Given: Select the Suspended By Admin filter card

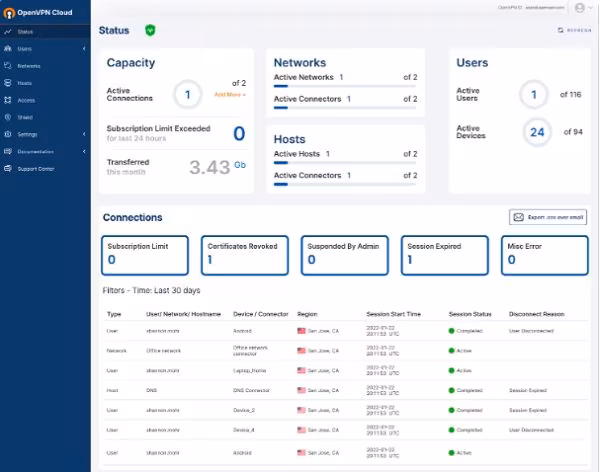Looking at the screenshot, I should 345,255.
